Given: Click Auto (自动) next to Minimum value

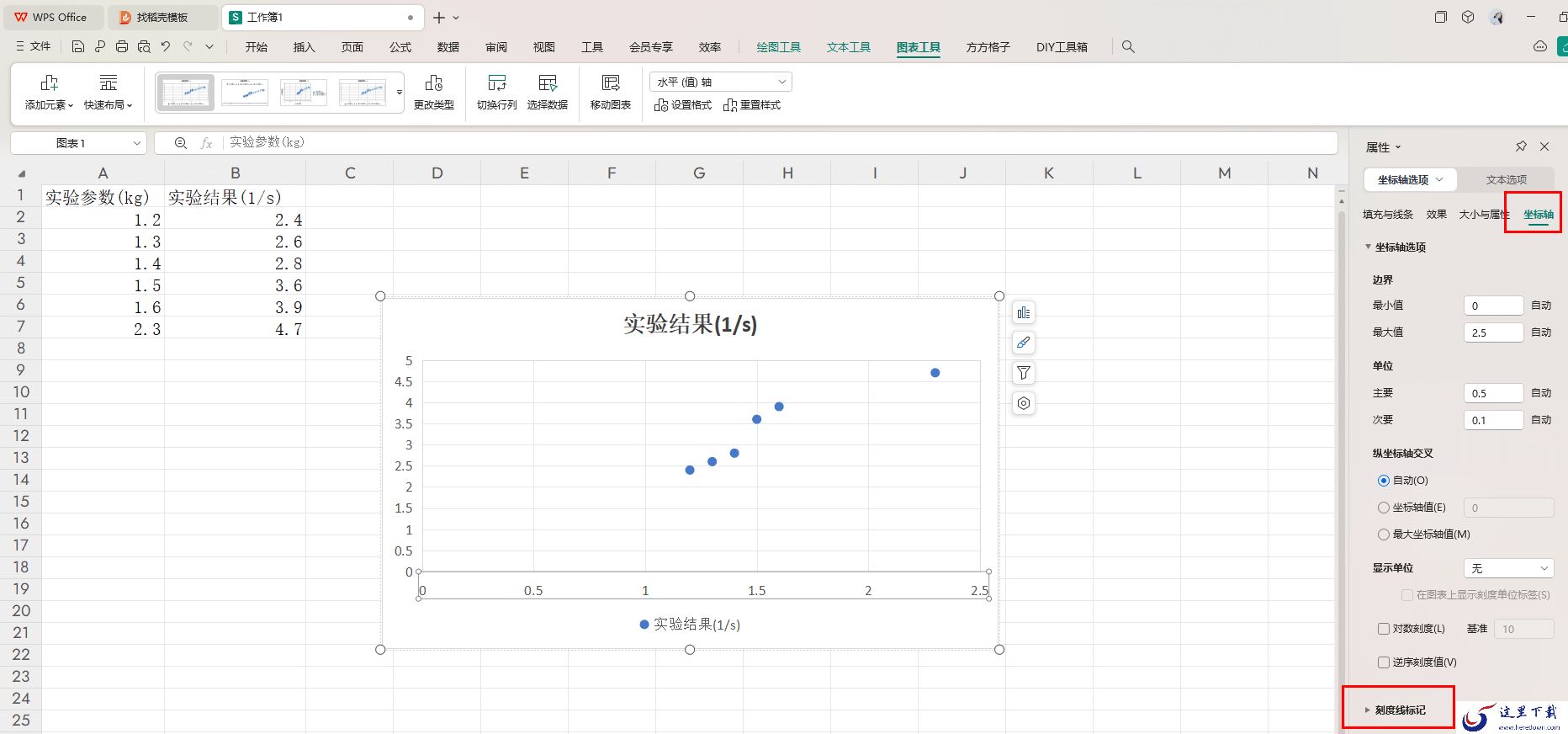Looking at the screenshot, I should tap(1541, 306).
